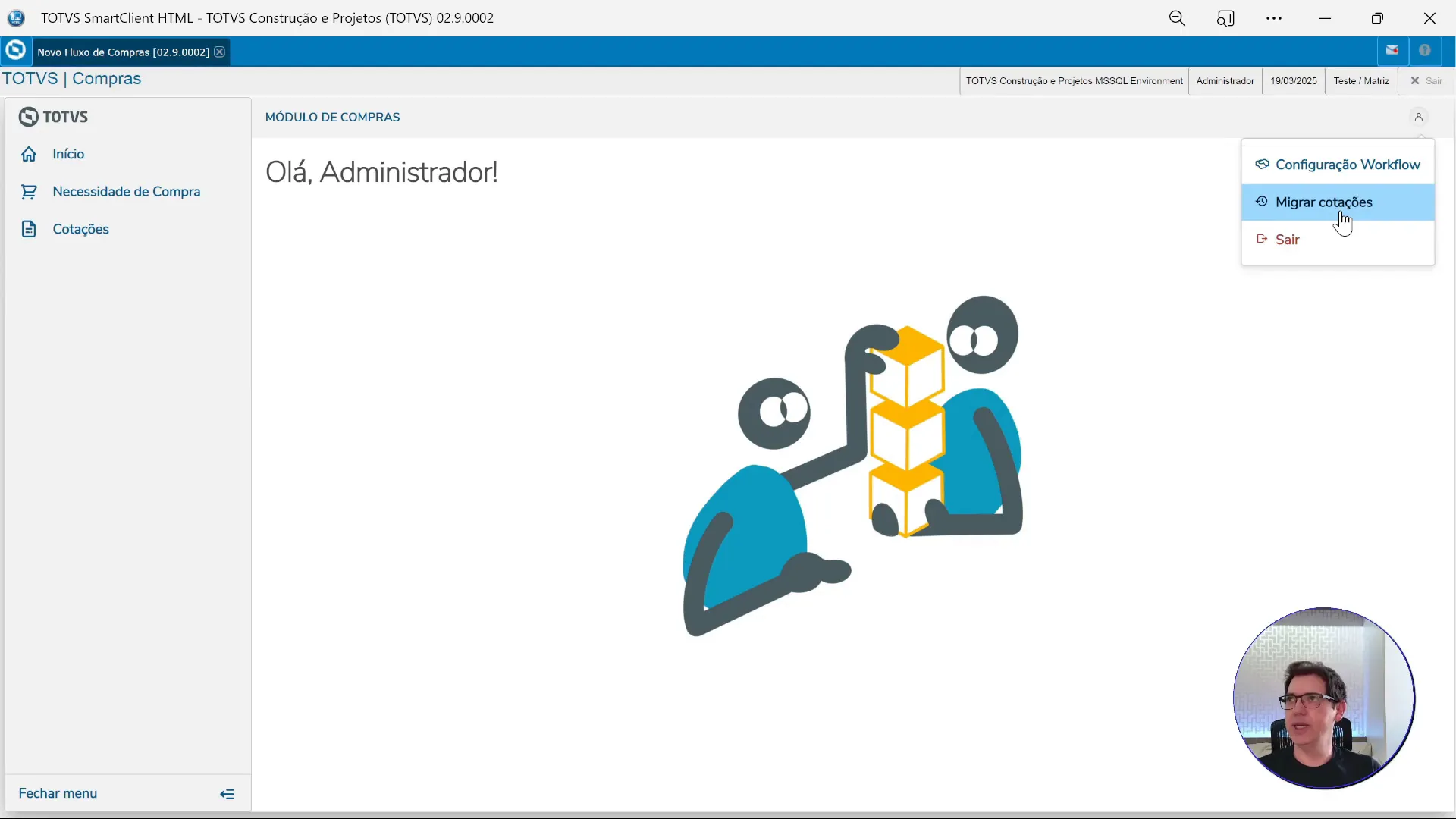Select Configuração Workflow menu entry
Viewport: 1456px width, 819px height.
[x=1347, y=165]
